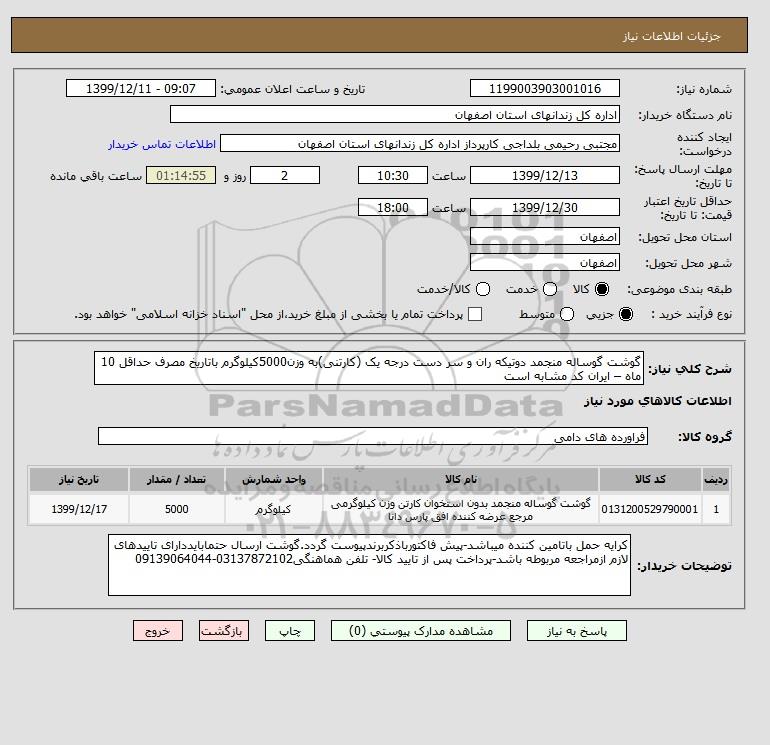Click the پاسخ به نیاز button
770x745 pixels.
[x=577, y=631]
